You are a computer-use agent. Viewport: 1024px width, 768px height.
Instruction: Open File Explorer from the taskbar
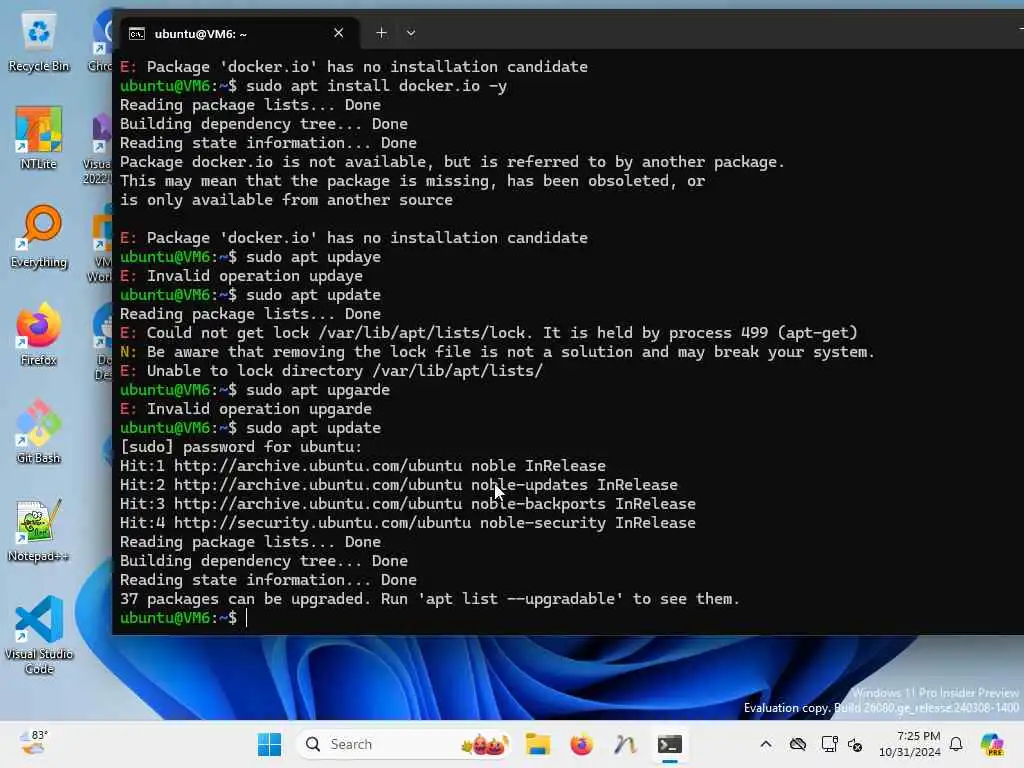537,744
